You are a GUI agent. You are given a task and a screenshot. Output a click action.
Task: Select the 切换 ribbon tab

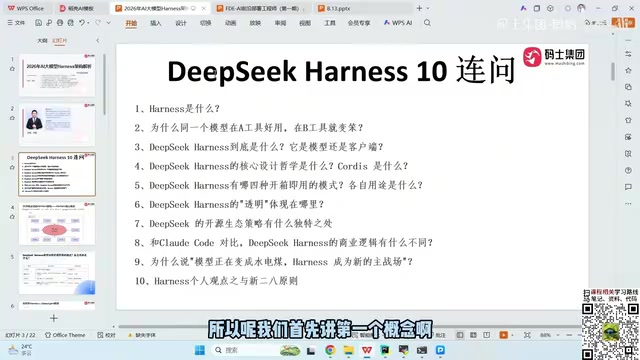coord(205,23)
